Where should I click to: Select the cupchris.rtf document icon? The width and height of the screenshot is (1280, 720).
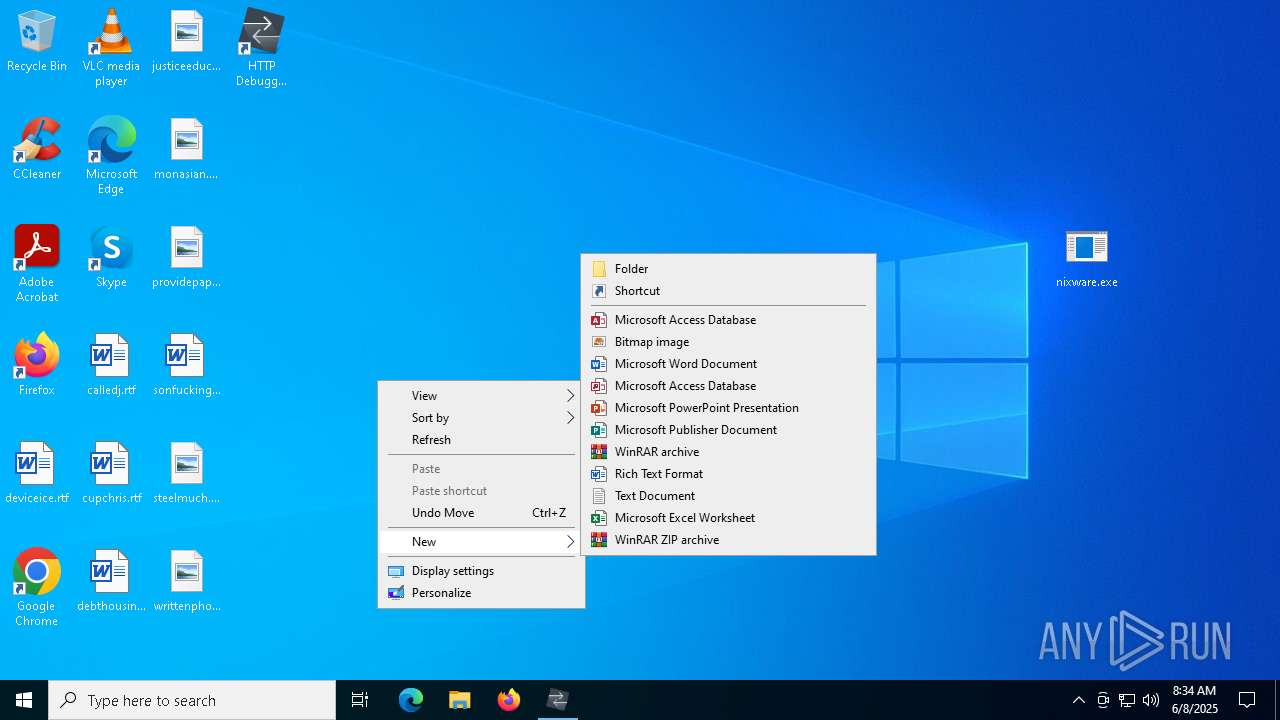(111, 474)
